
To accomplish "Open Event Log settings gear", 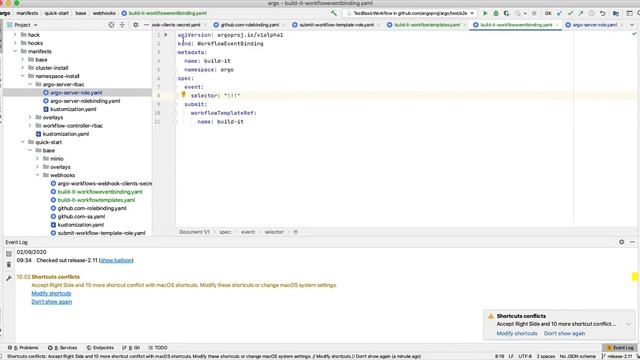I will coord(621,242).
